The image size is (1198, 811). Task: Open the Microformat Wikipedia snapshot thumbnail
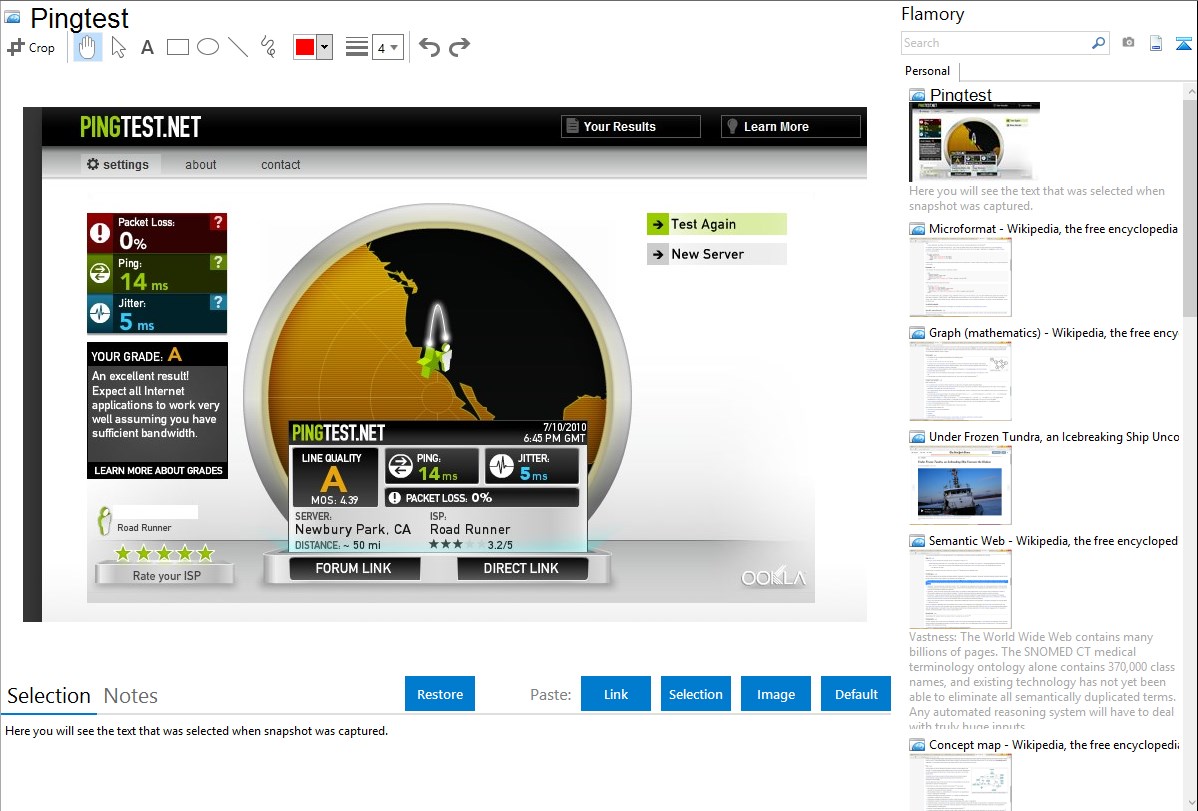tap(960, 277)
